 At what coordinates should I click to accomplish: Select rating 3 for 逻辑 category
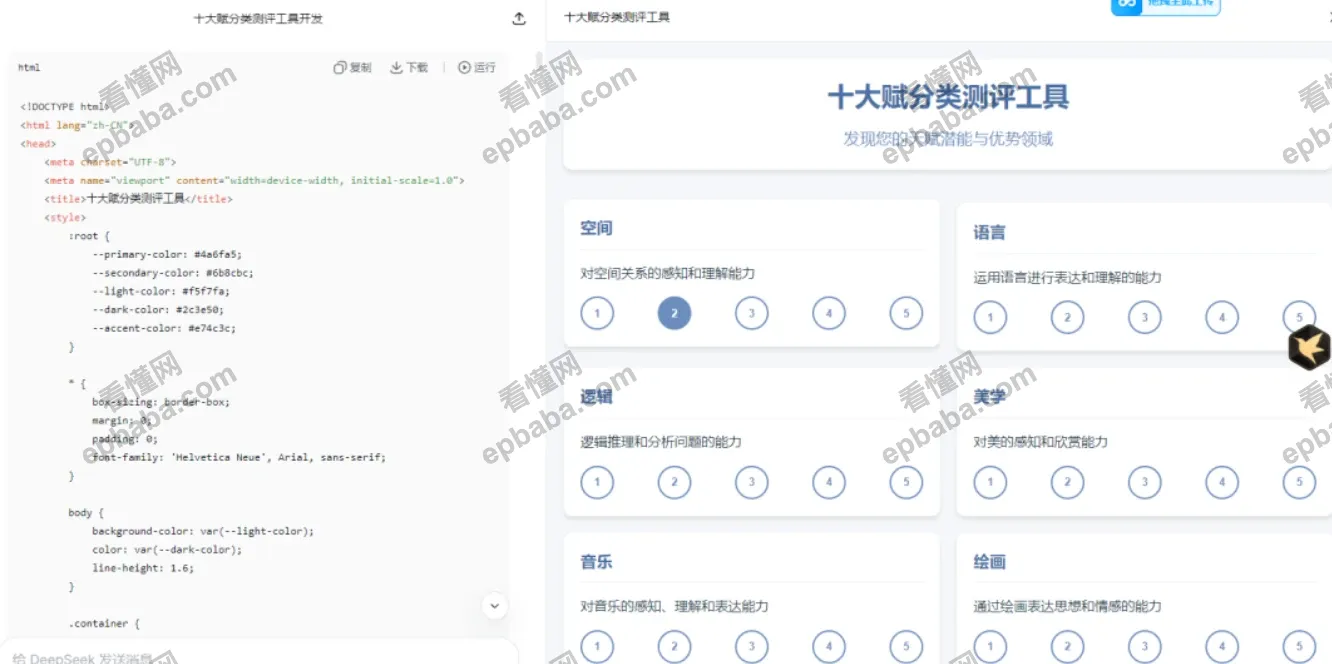tap(751, 482)
